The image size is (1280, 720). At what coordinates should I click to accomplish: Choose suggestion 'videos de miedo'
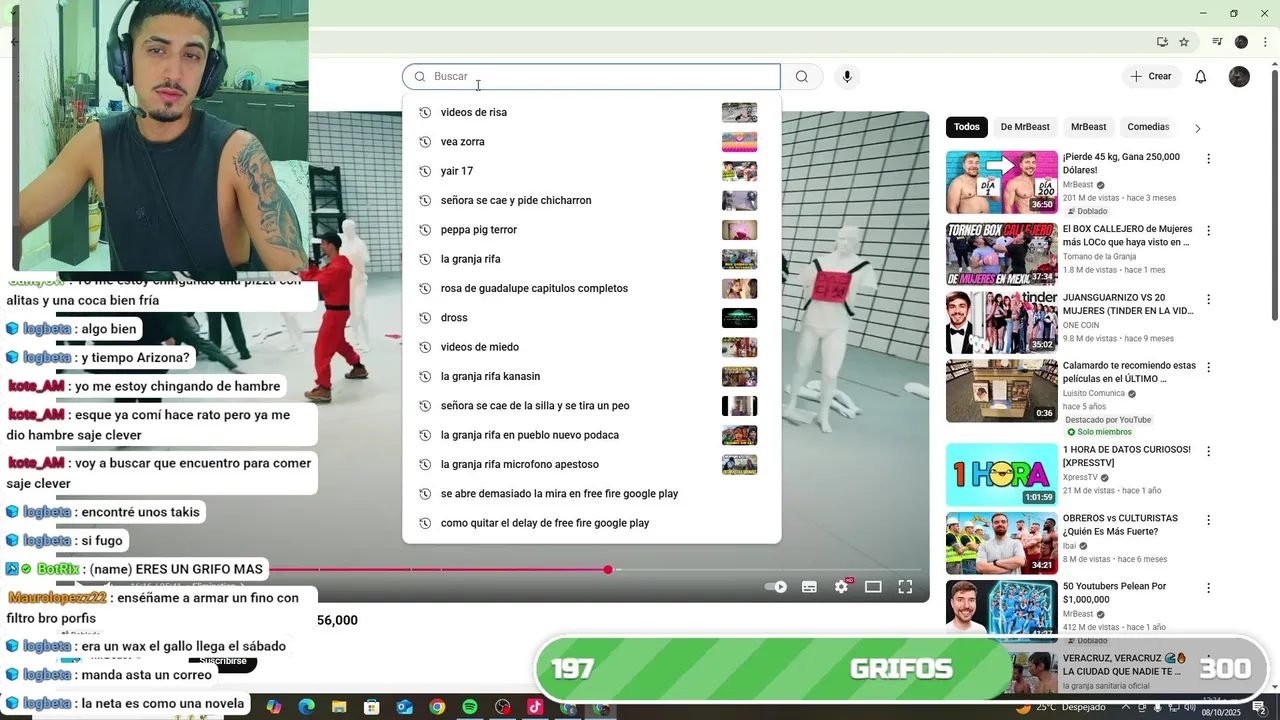click(x=592, y=347)
